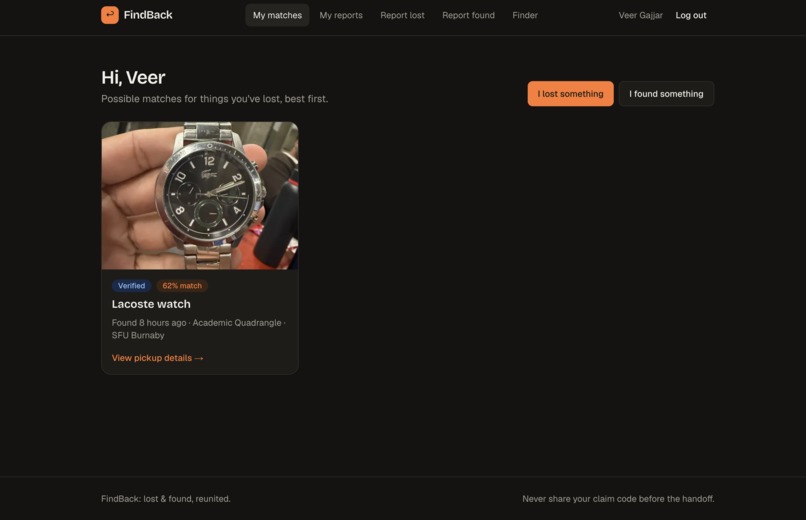This screenshot has width=806, height=520.
Task: Open the My matches tab
Action: (277, 15)
